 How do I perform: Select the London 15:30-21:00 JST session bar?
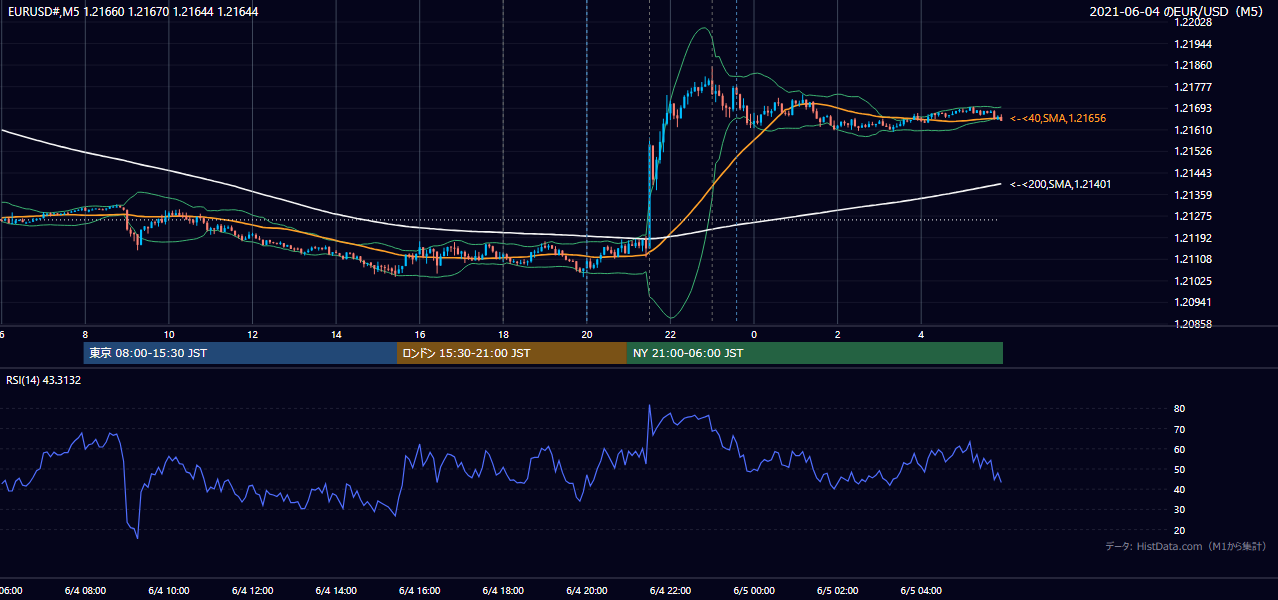coord(512,353)
